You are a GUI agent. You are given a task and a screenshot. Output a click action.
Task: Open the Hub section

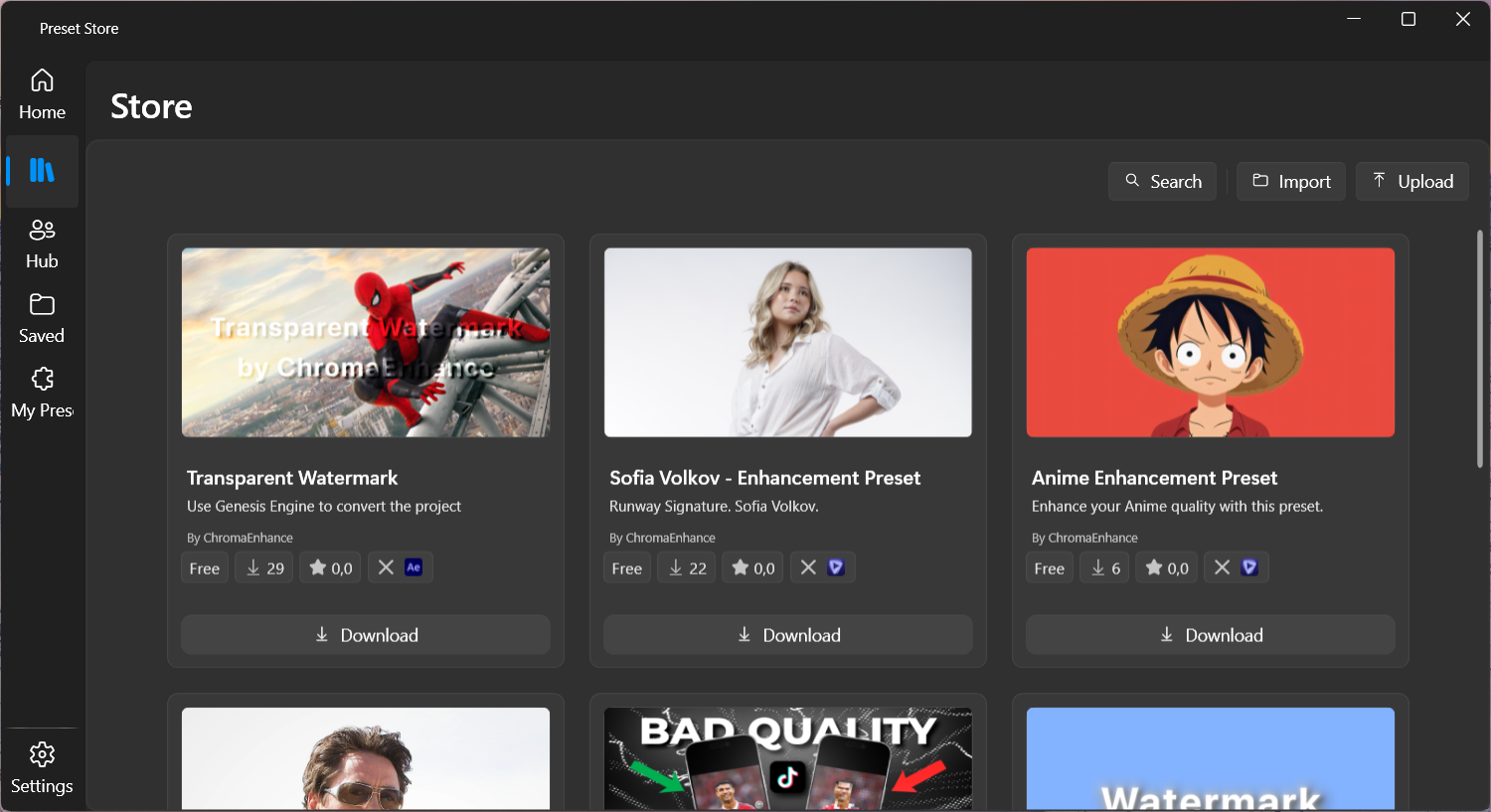42,244
